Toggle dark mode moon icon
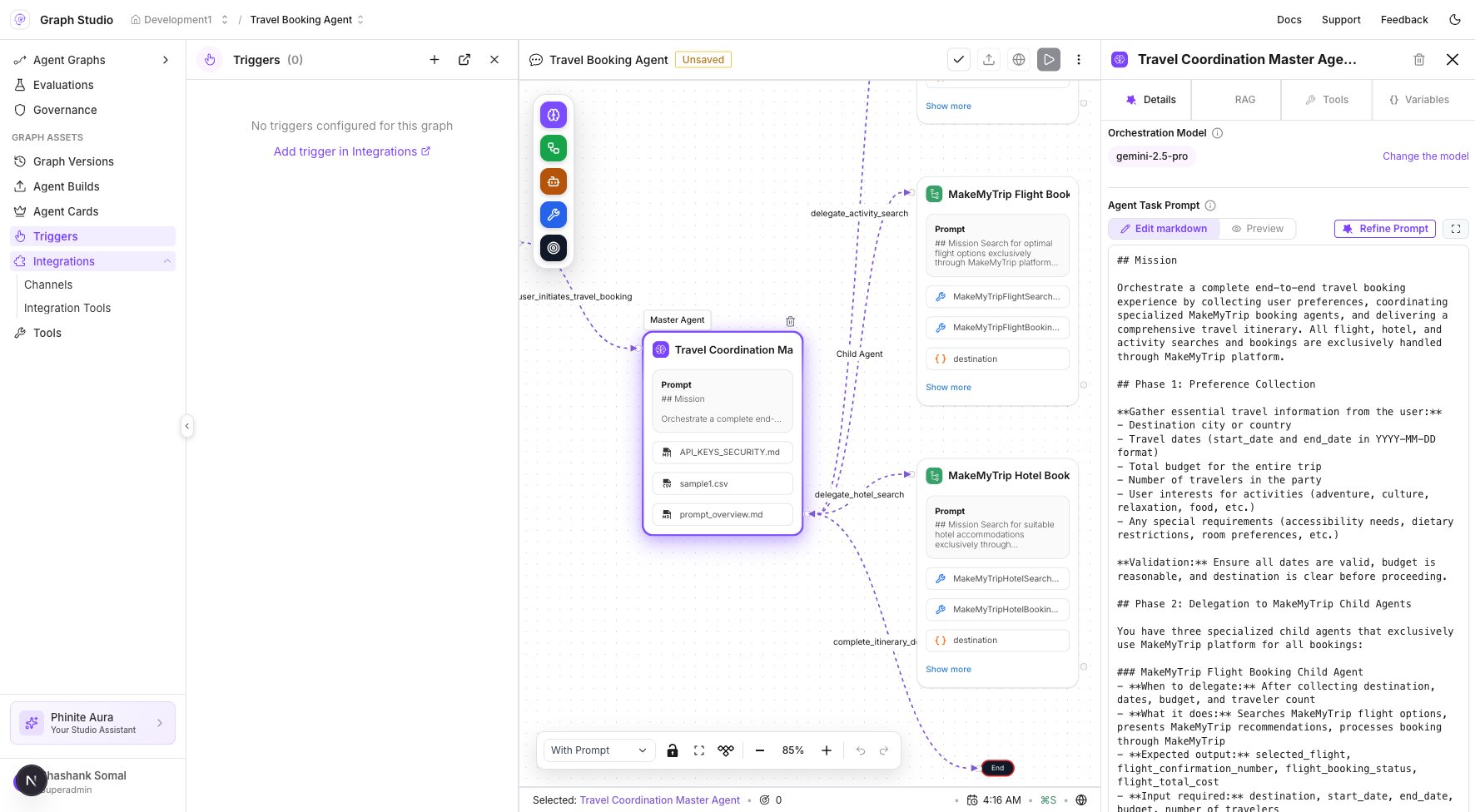This screenshot has width=1475, height=812. [x=1455, y=19]
